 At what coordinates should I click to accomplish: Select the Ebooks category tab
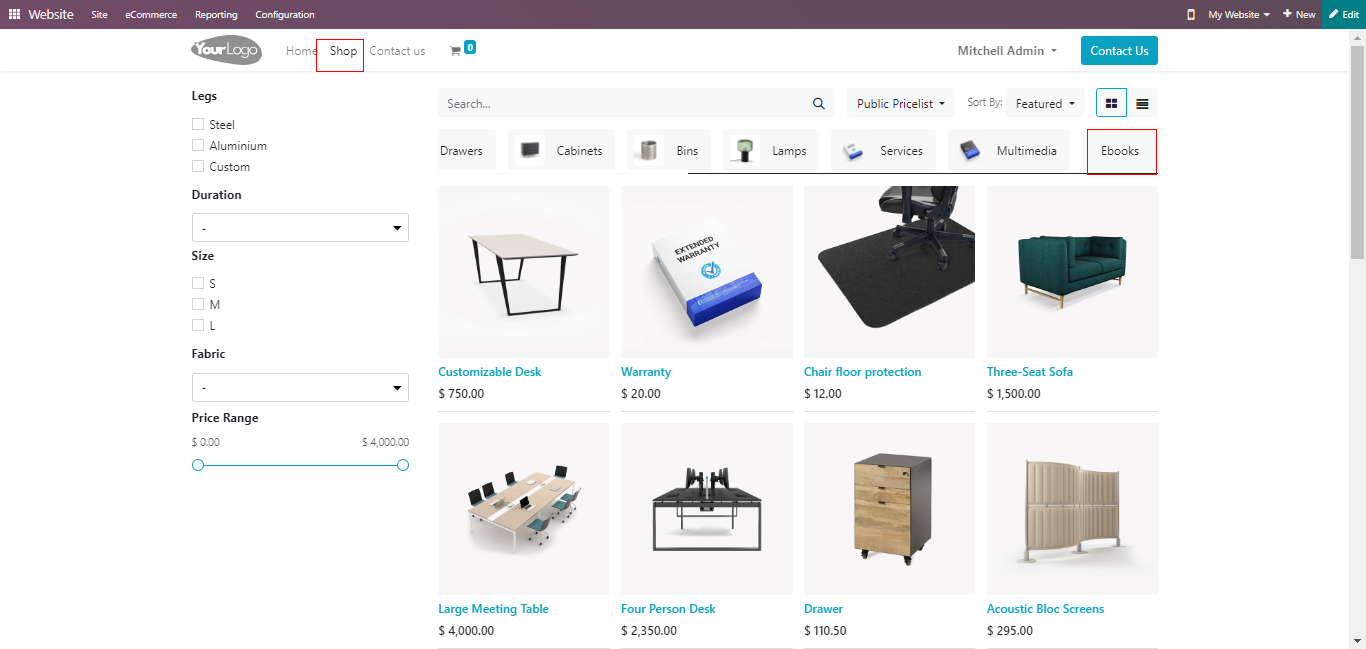point(1120,151)
